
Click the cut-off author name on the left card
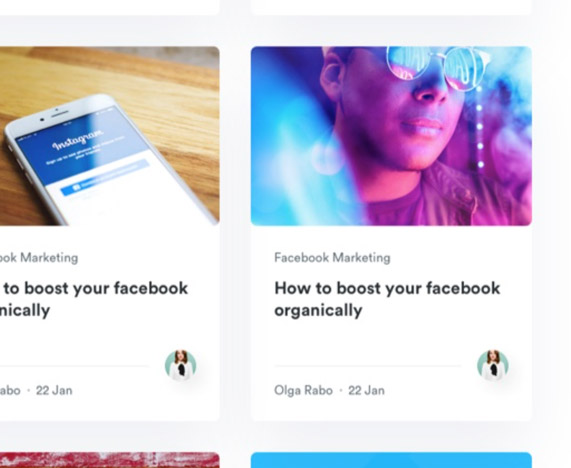[10, 390]
